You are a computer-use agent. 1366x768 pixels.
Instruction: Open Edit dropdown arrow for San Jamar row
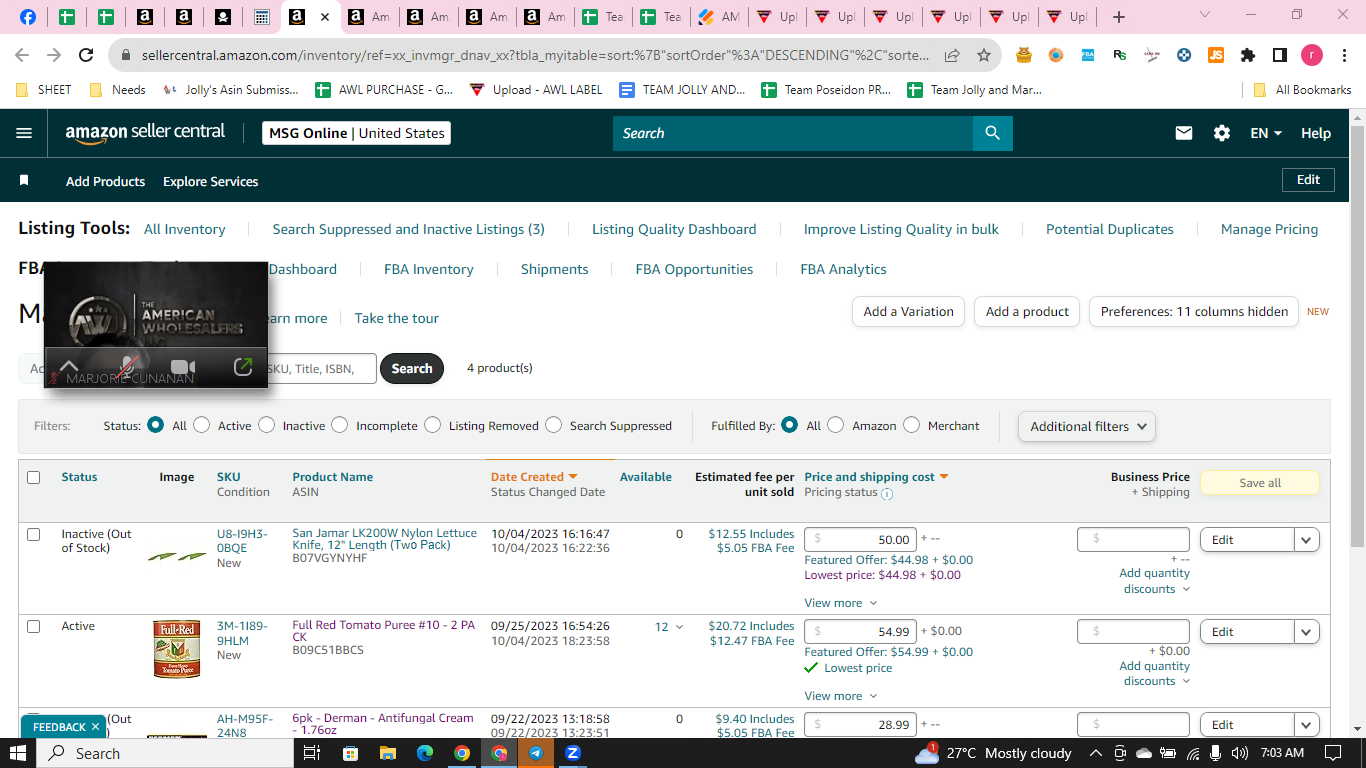click(x=1307, y=540)
